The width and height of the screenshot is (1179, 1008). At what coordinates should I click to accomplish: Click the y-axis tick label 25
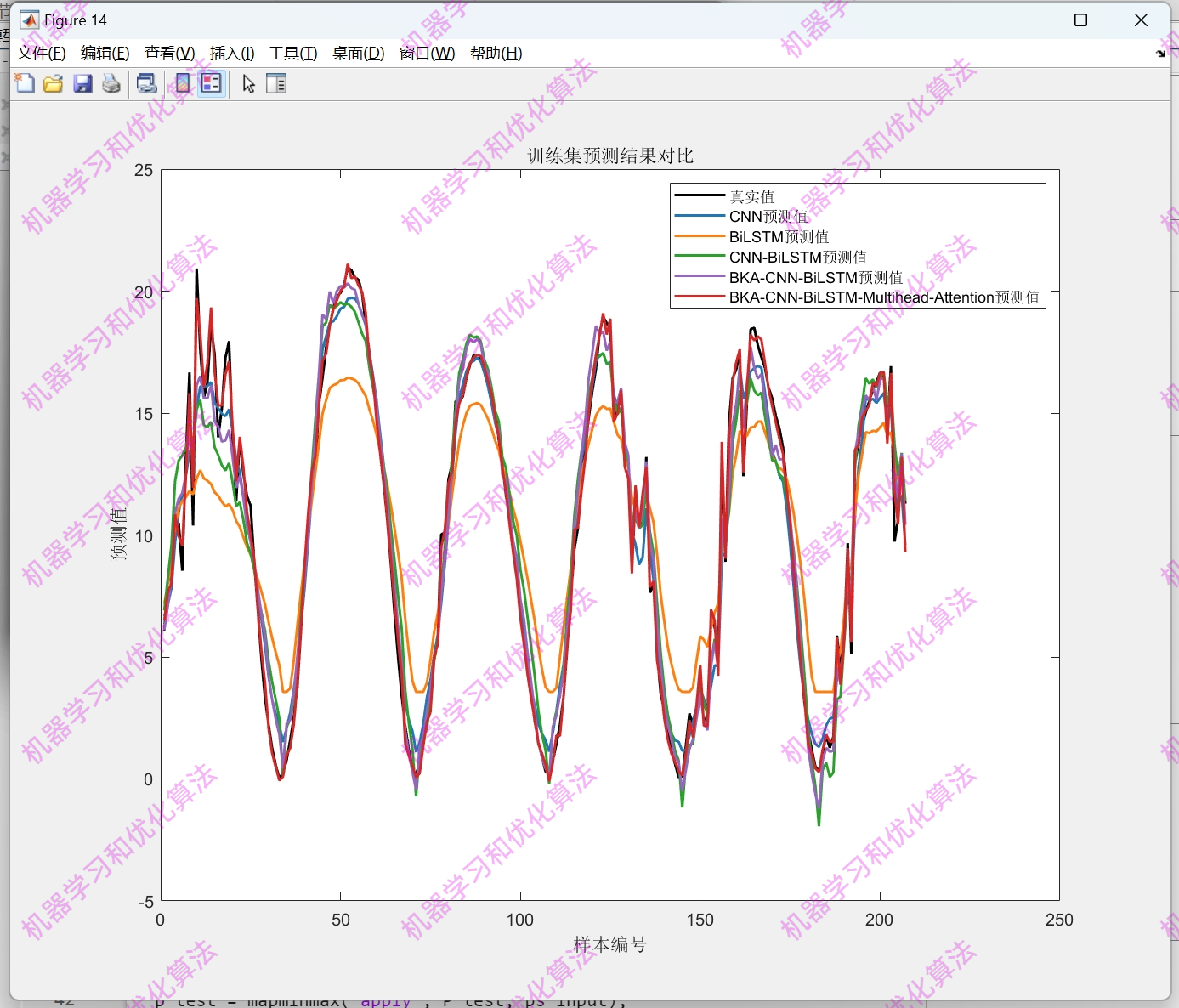[144, 170]
